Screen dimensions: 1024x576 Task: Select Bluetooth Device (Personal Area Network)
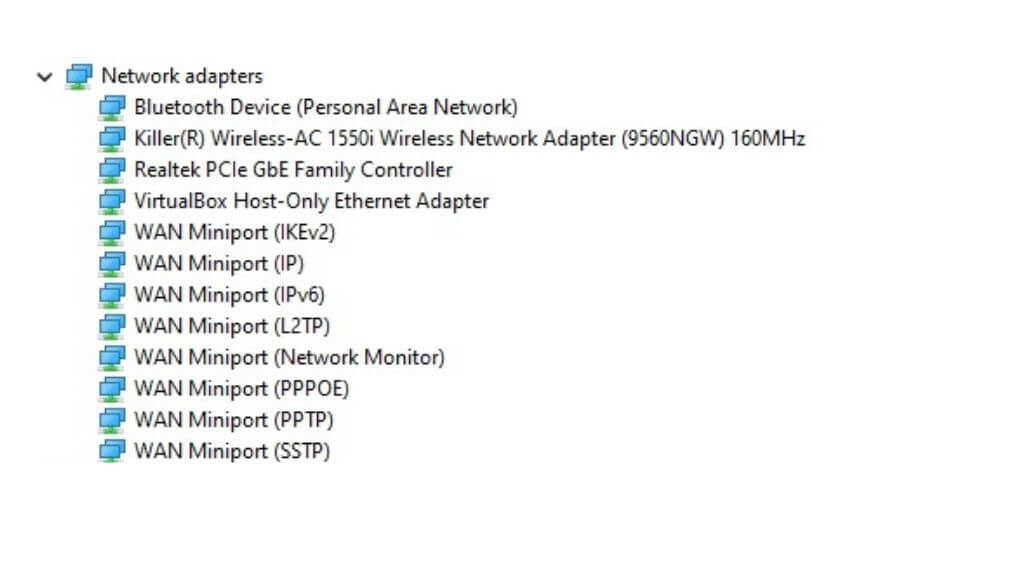click(325, 107)
